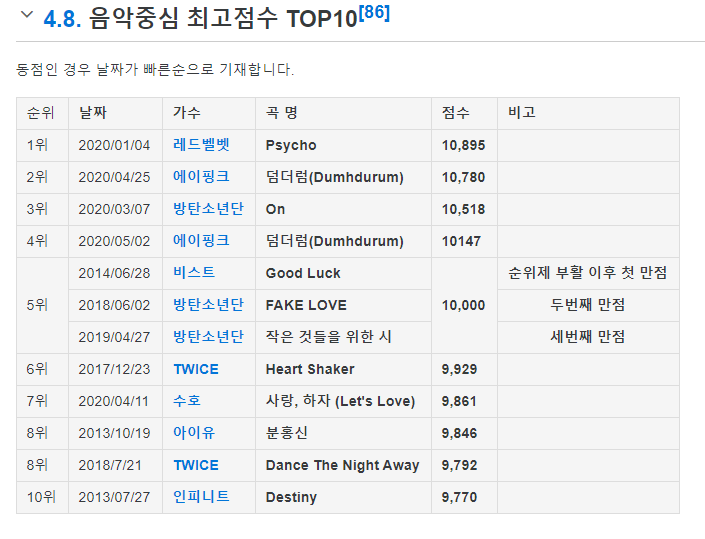
Task: Click the song title FAKE LOVE
Action: (306, 305)
